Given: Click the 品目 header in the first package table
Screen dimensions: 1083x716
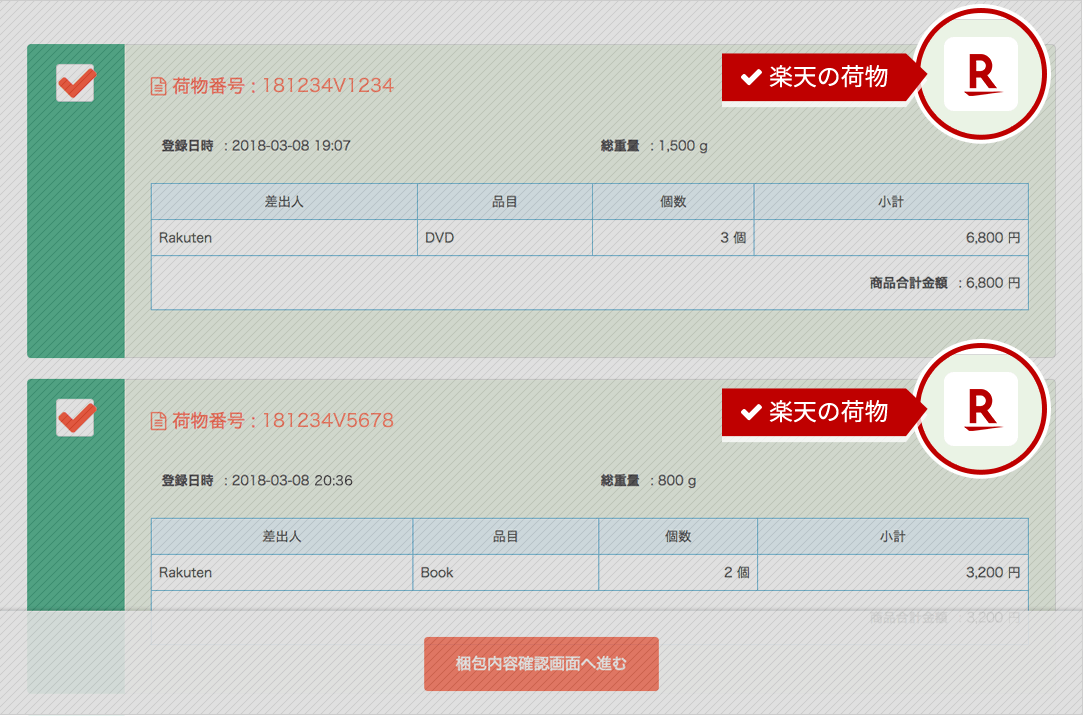Looking at the screenshot, I should (x=505, y=202).
